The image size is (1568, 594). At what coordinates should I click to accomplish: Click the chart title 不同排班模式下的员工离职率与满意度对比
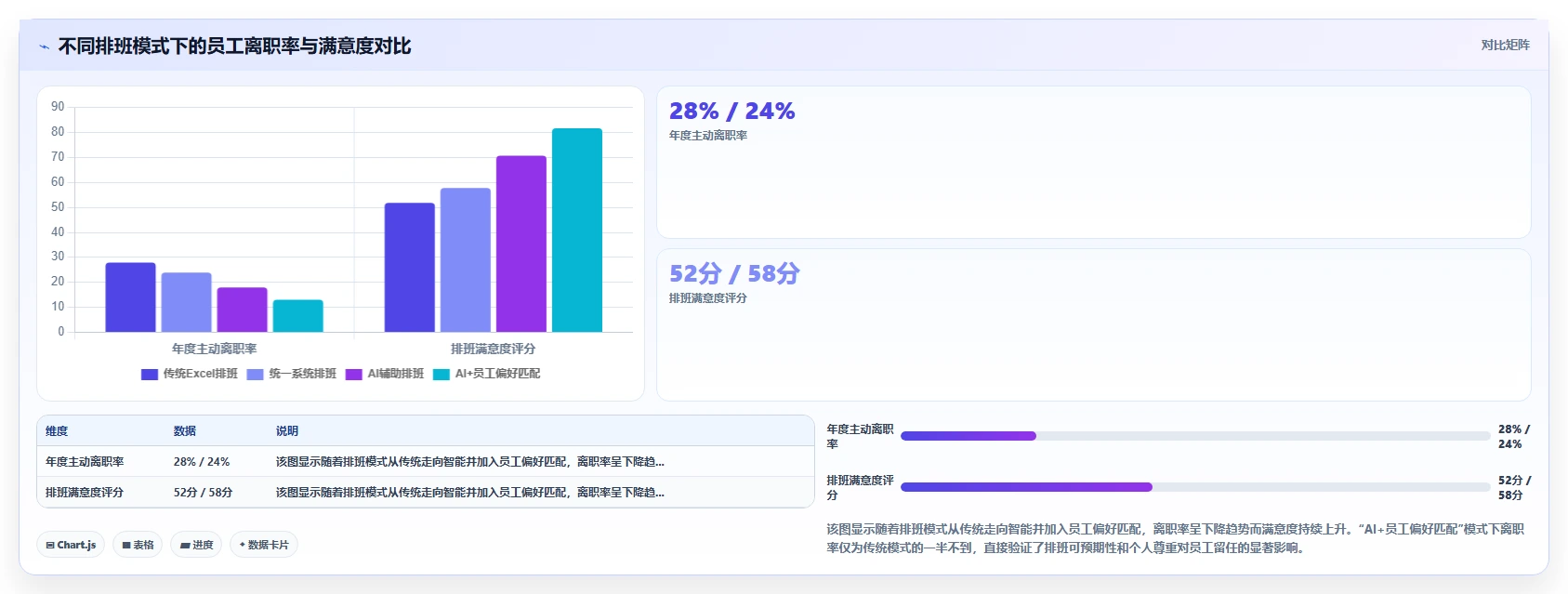[x=234, y=46]
